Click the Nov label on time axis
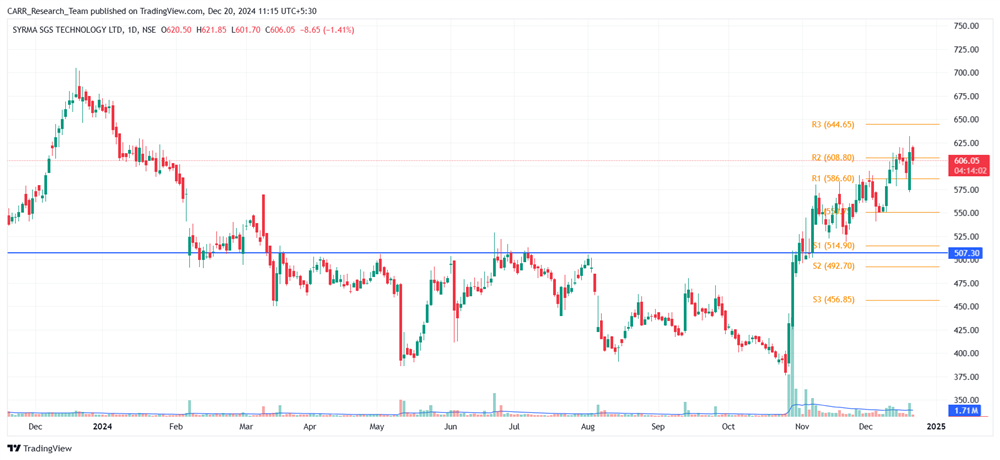 [x=803, y=426]
